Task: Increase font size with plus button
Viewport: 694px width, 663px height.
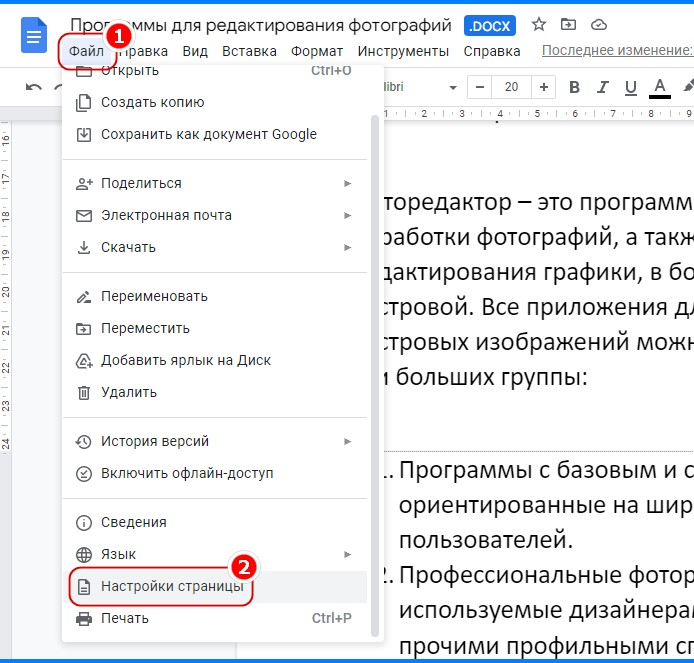Action: (x=542, y=87)
